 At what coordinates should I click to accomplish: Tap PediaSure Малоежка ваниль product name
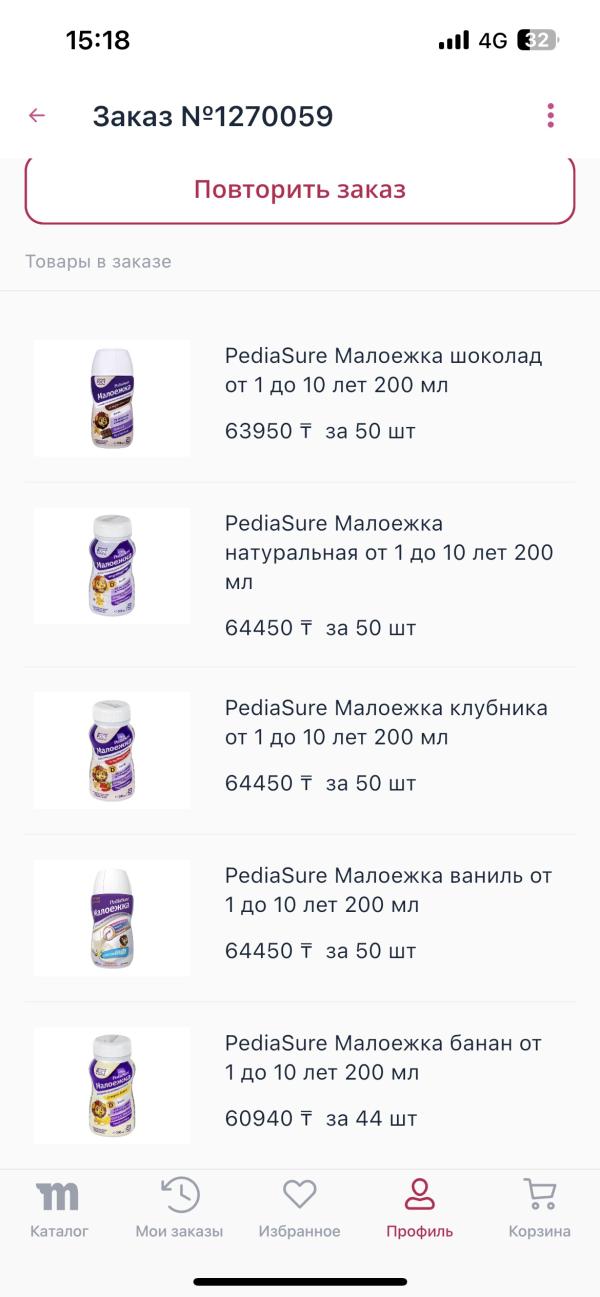point(388,890)
